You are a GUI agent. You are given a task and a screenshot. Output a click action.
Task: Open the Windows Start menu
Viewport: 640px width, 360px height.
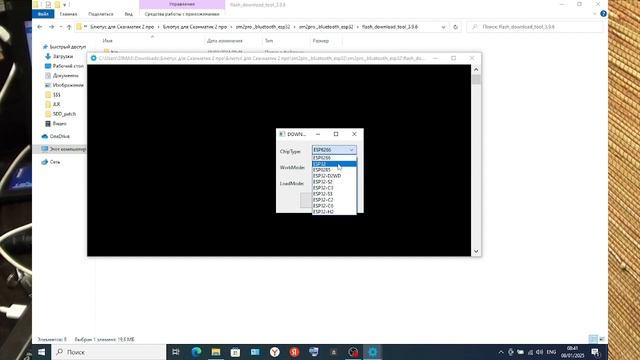(x=42, y=352)
